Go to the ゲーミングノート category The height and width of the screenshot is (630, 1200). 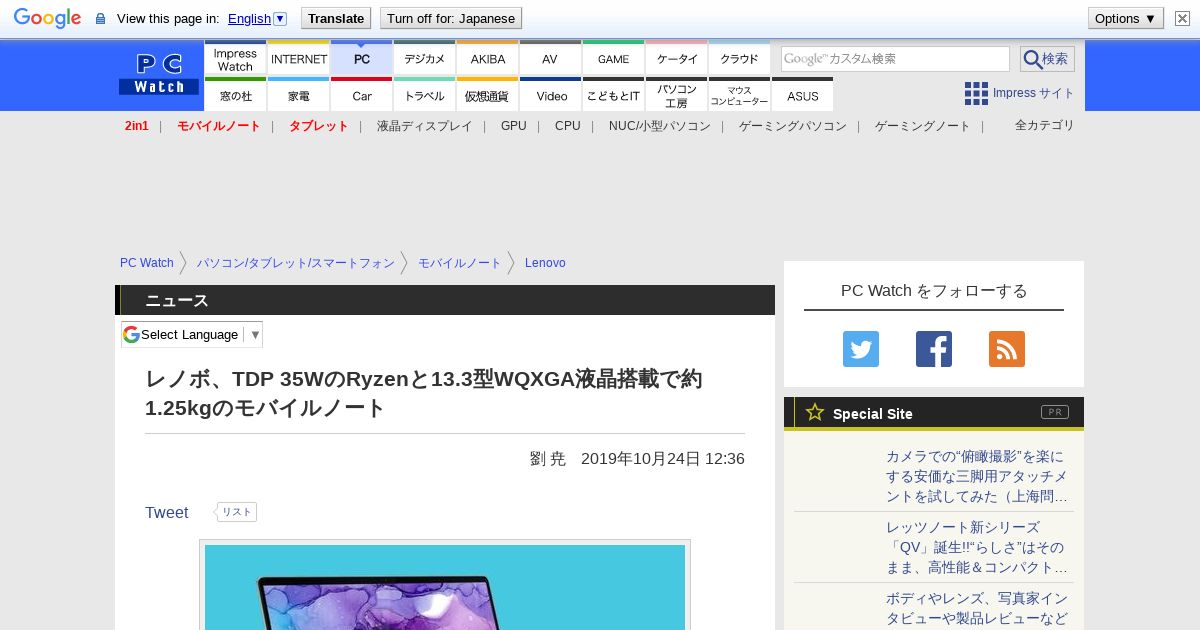[x=922, y=126]
